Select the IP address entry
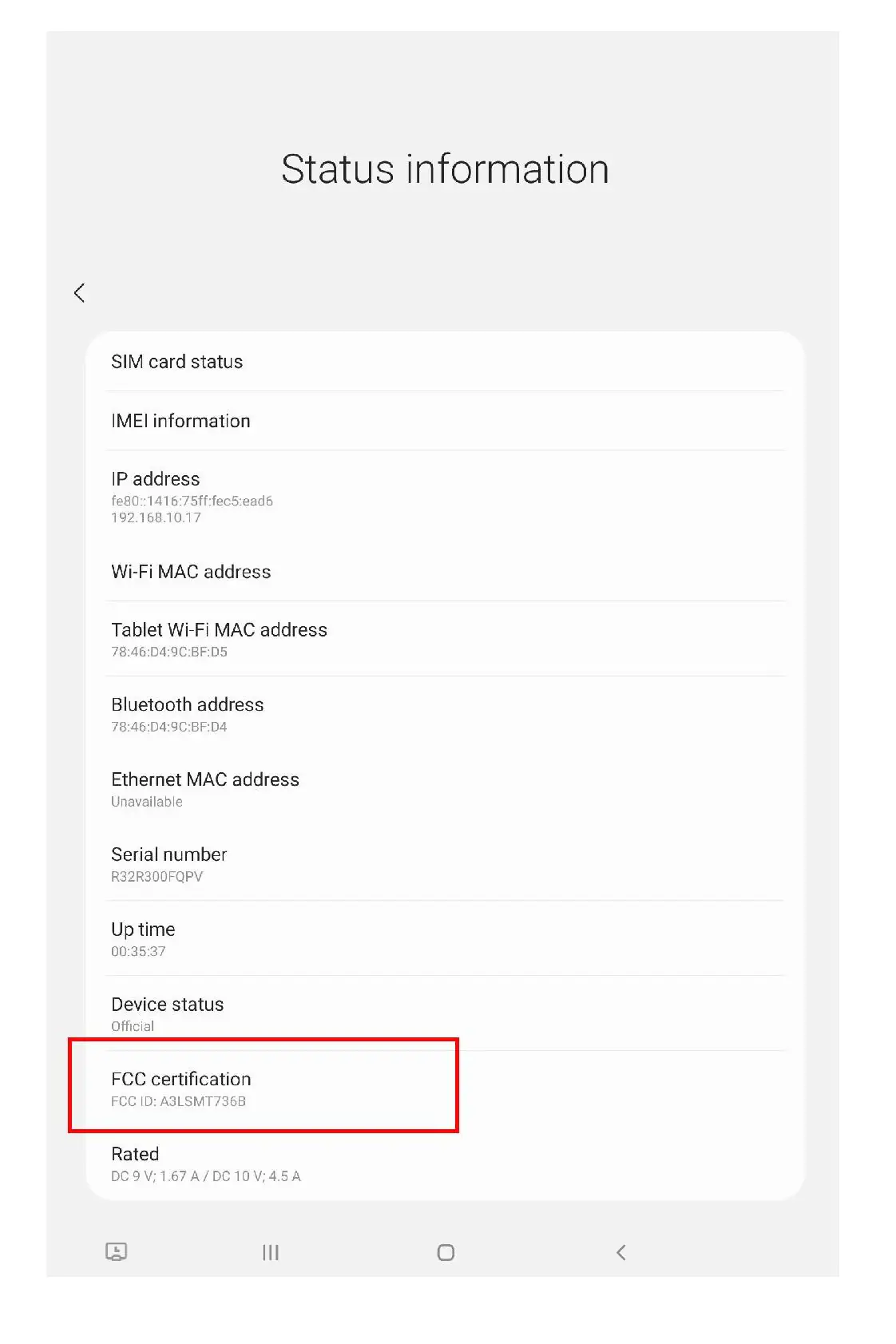Viewport: 896px width, 1344px height. point(445,497)
